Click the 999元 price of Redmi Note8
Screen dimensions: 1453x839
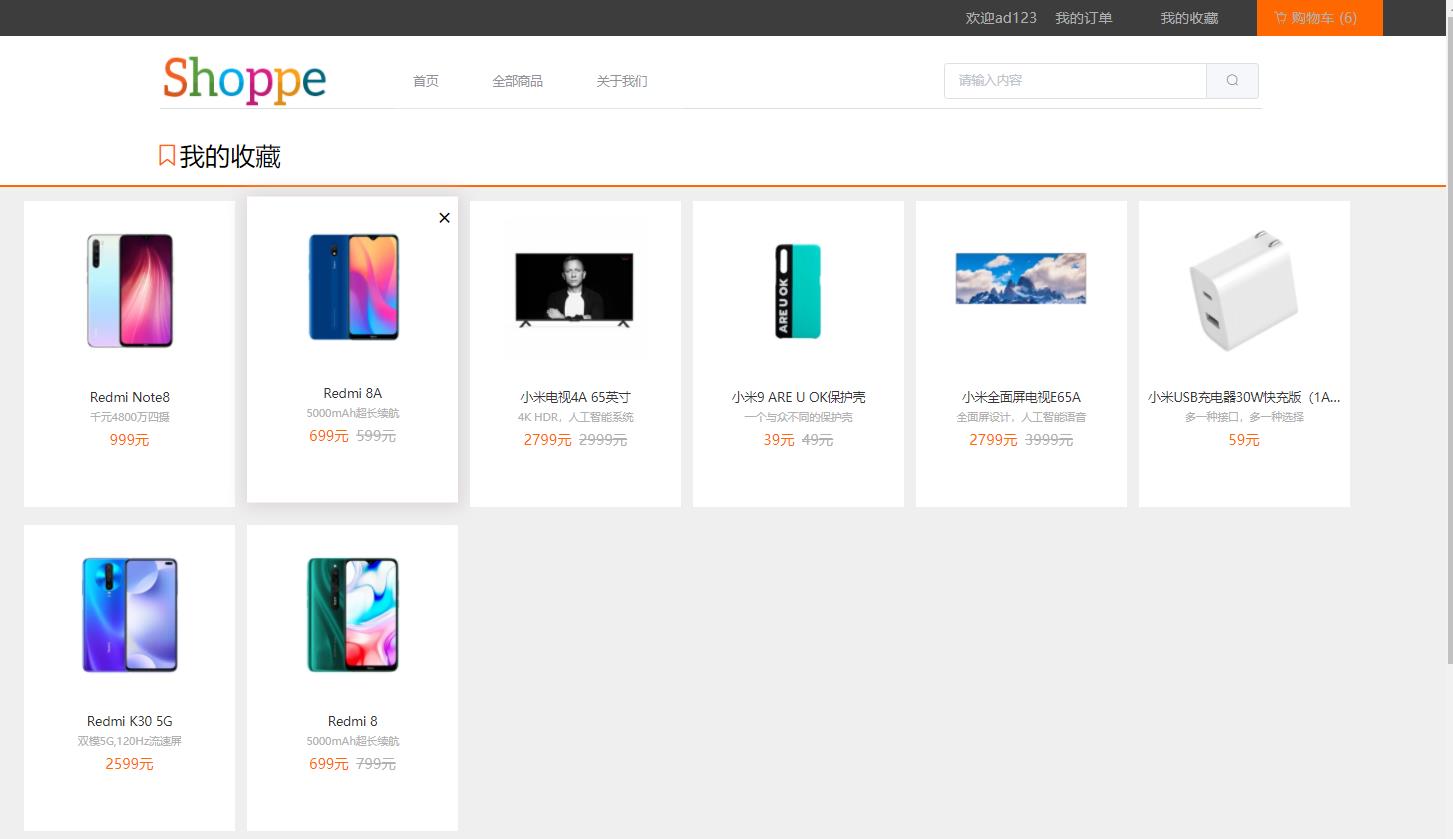click(x=130, y=440)
